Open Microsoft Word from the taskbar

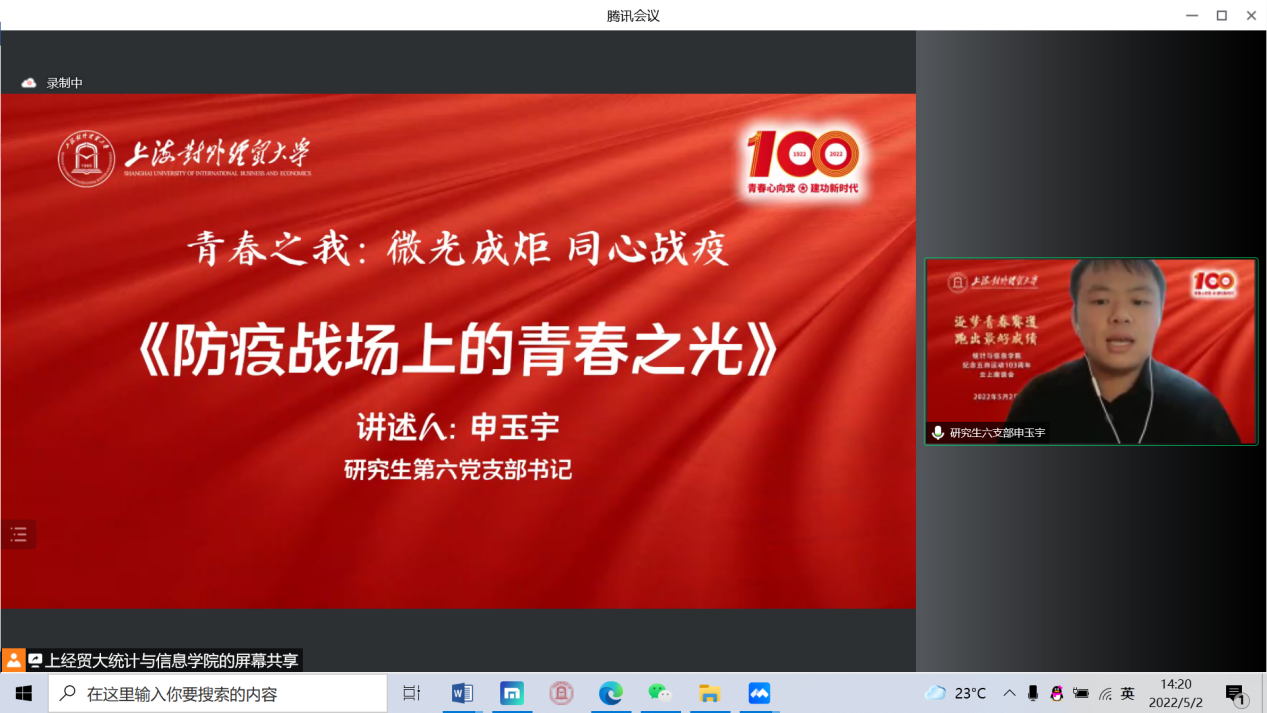(x=462, y=693)
